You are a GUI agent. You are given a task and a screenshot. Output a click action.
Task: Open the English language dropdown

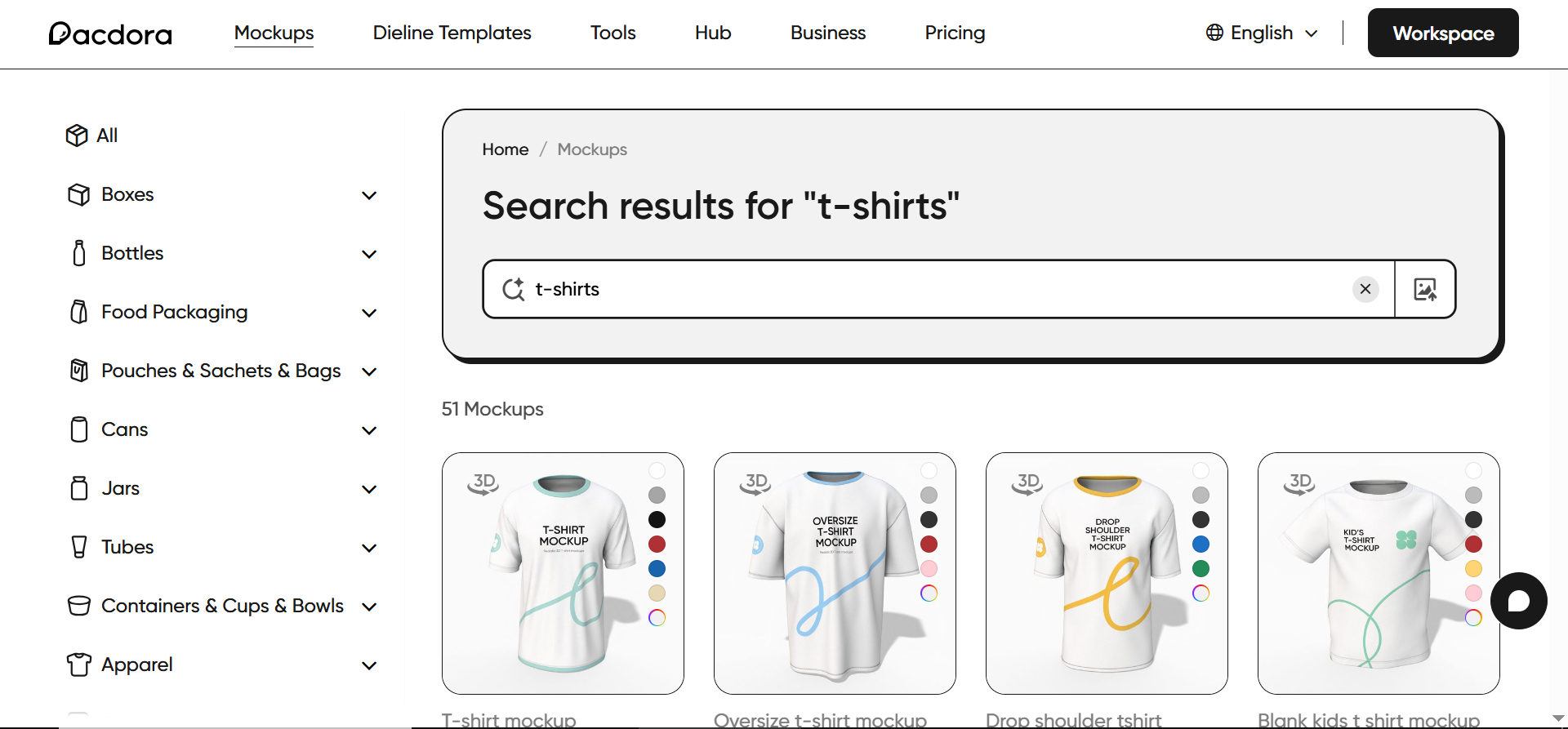point(1262,33)
